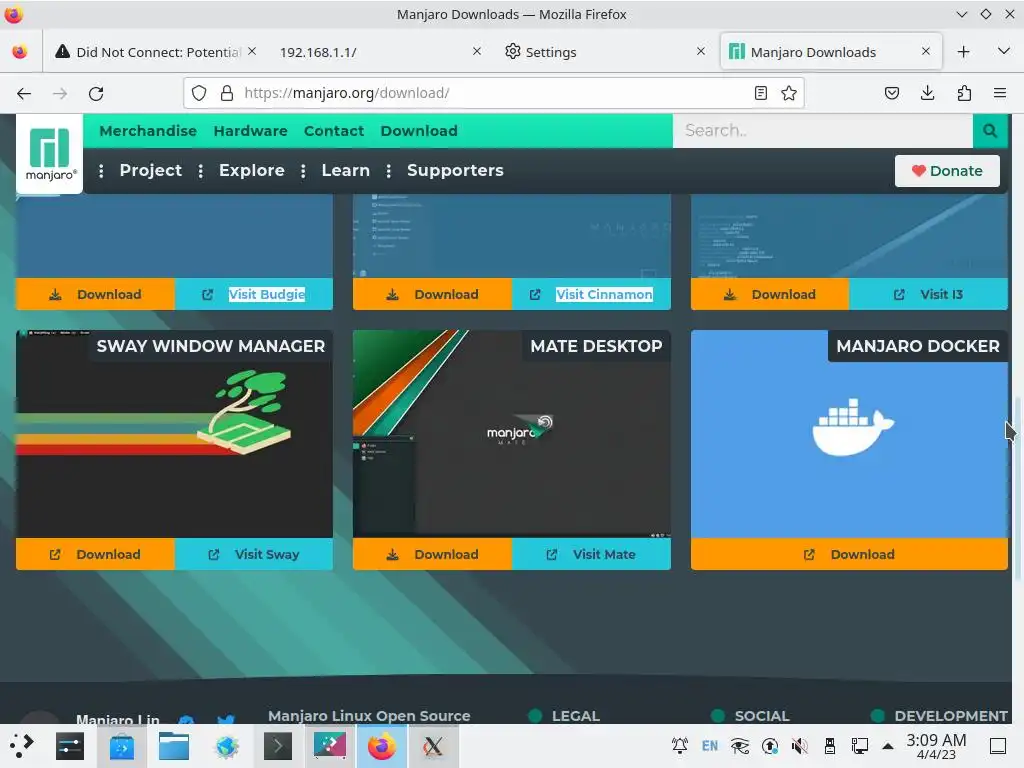The image size is (1024, 768).
Task: Click the page vertical scrollbar thumb
Action: [1017, 487]
